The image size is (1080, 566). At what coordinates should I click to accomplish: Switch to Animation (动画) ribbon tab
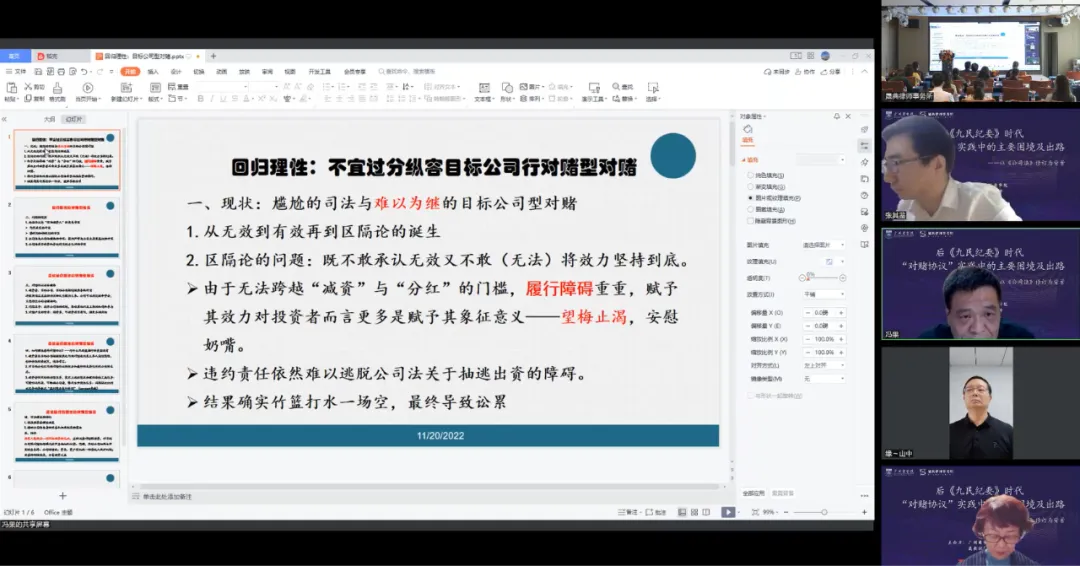pyautogui.click(x=222, y=72)
